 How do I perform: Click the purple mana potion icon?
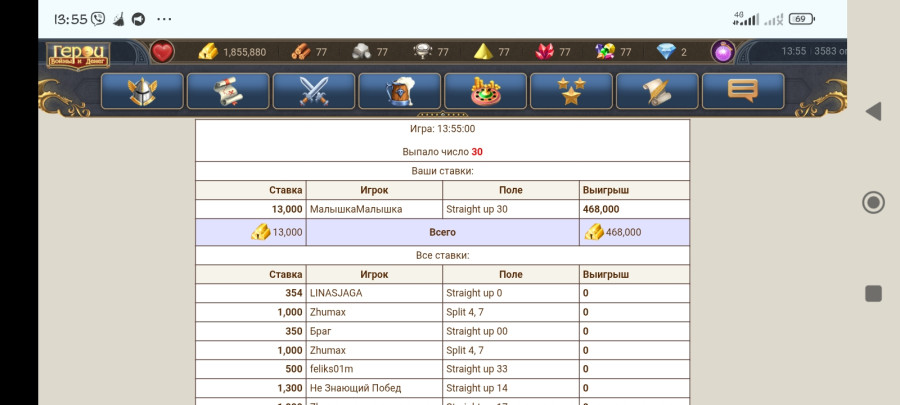pyautogui.click(x=722, y=52)
